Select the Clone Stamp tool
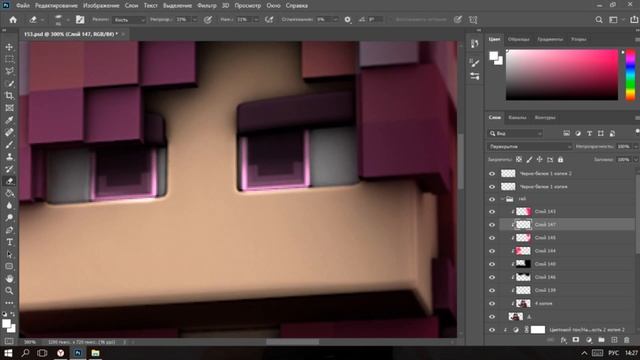Viewport: 640px width, 360px height. coord(9,157)
